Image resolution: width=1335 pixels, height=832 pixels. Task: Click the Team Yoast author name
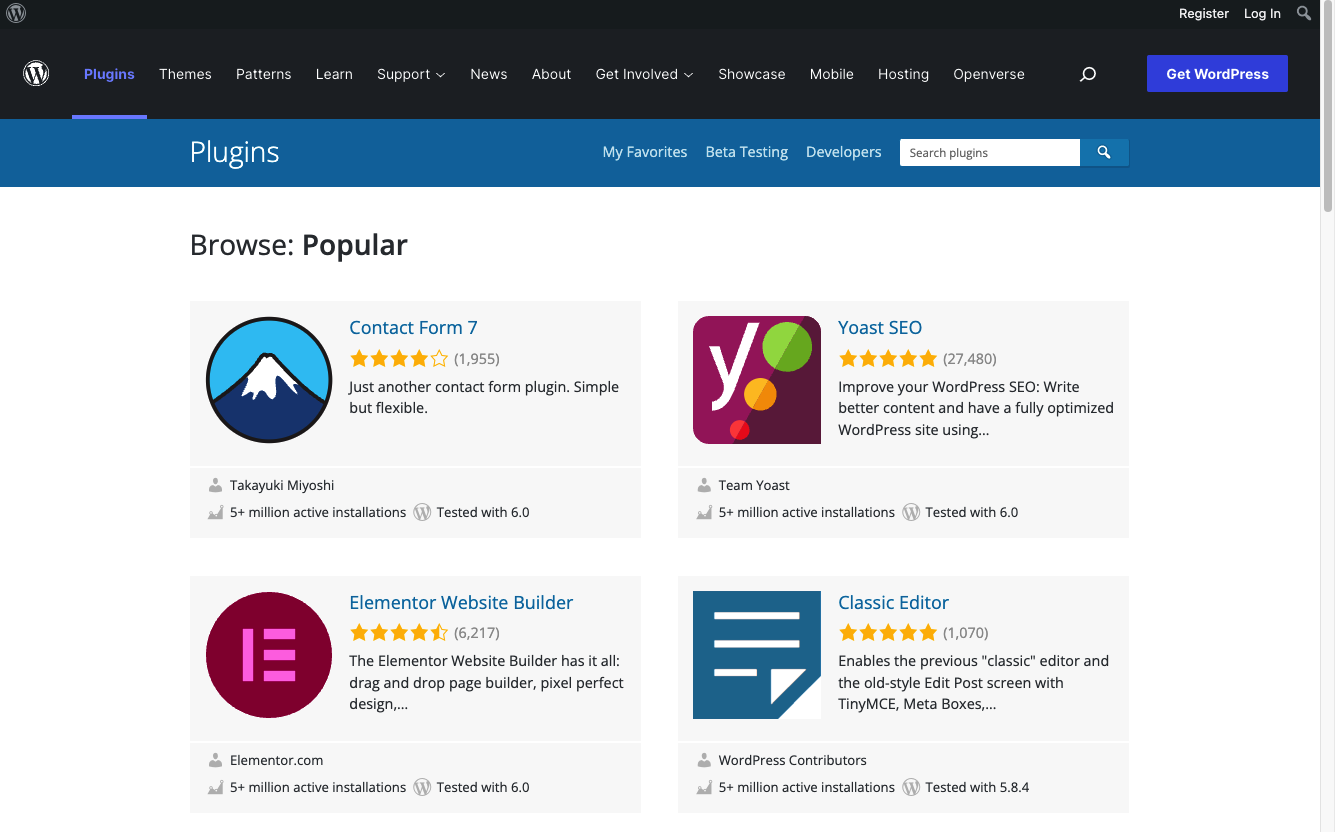click(754, 485)
